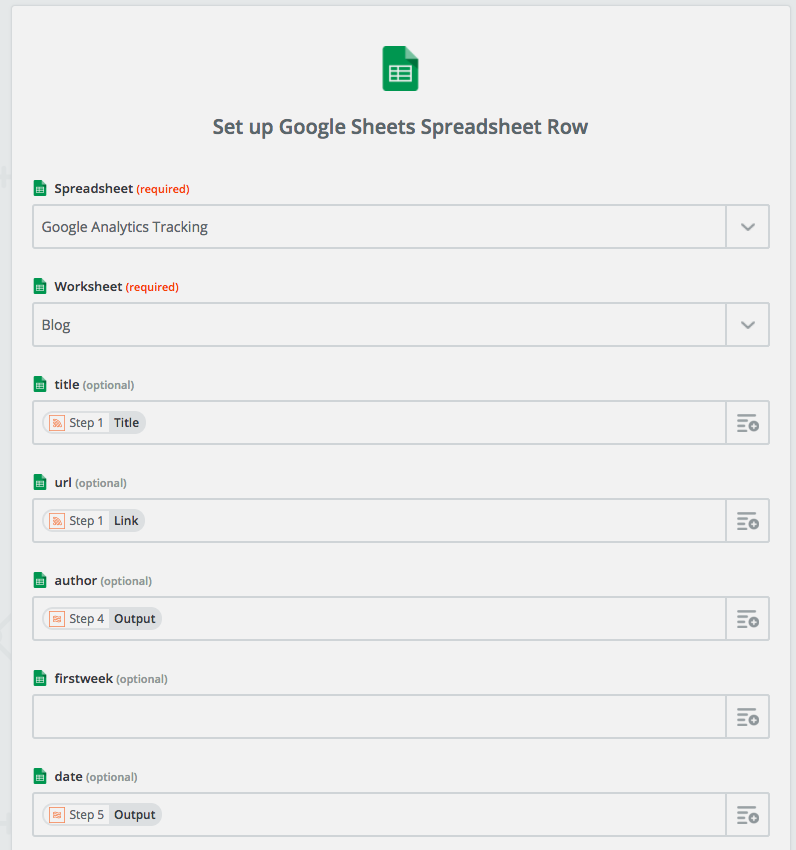This screenshot has height=850, width=796.
Task: Click insert field icon for title
Action: 747,423
